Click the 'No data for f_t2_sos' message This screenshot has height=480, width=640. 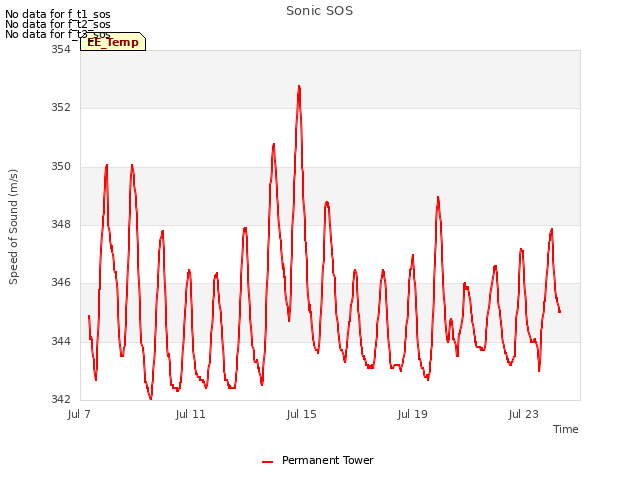tap(58, 24)
